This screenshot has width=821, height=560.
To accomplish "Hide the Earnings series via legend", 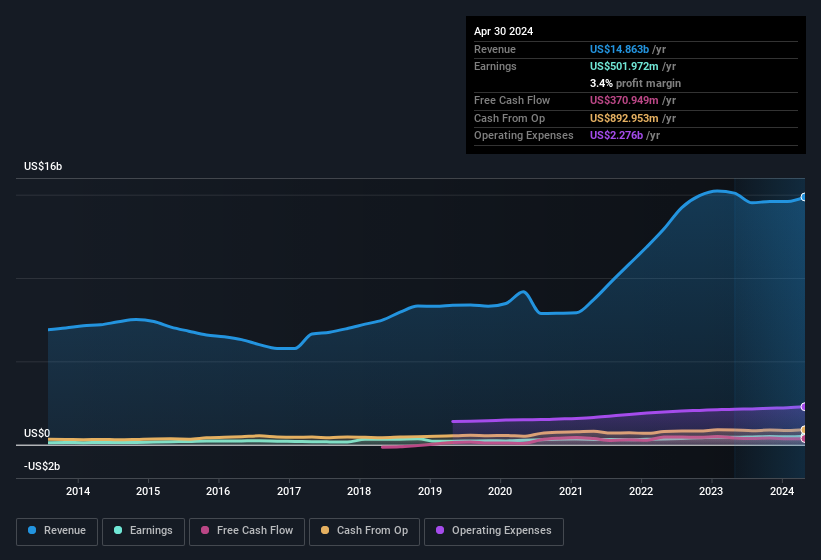I will pyautogui.click(x=143, y=531).
